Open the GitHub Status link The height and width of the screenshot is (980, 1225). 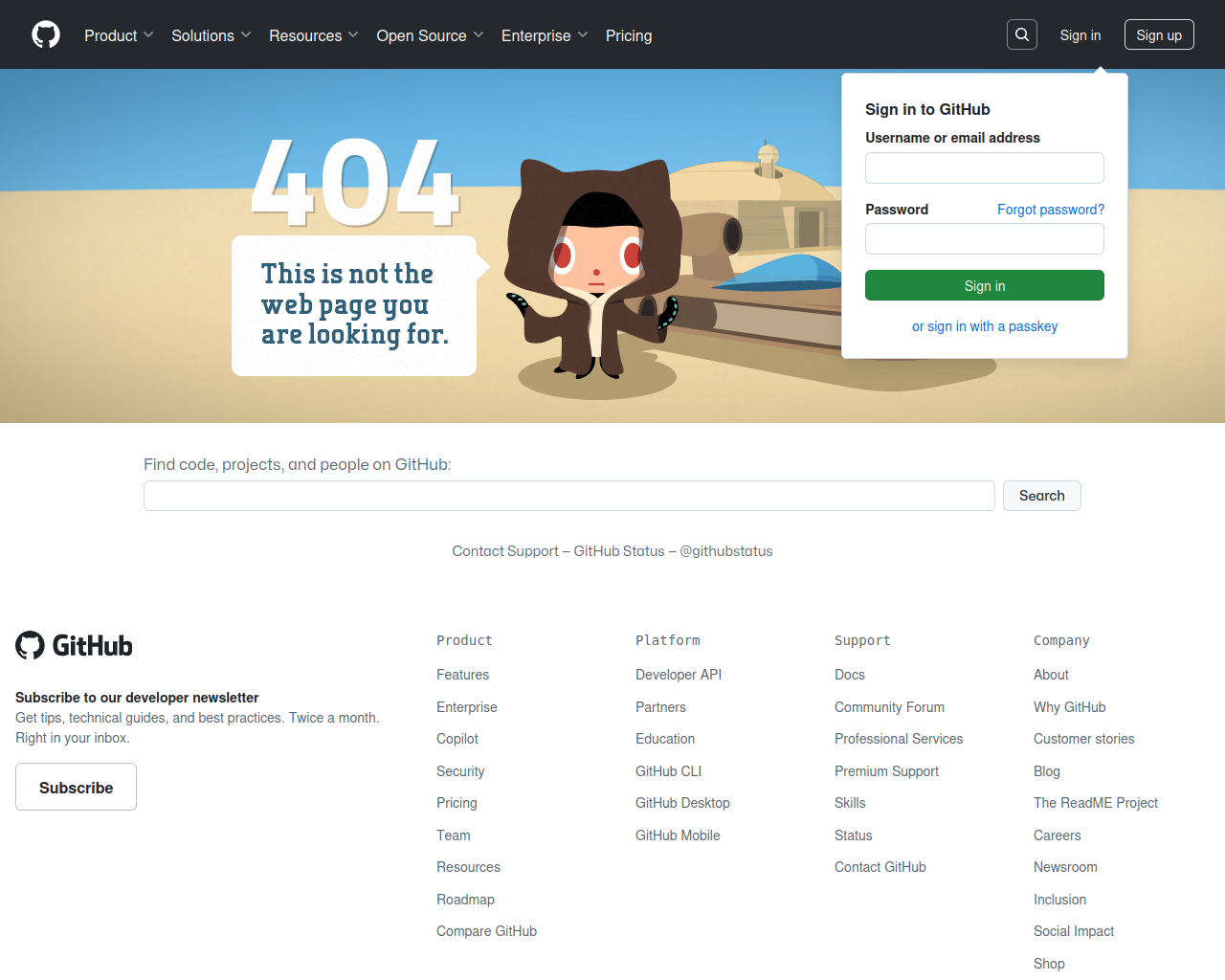point(619,551)
